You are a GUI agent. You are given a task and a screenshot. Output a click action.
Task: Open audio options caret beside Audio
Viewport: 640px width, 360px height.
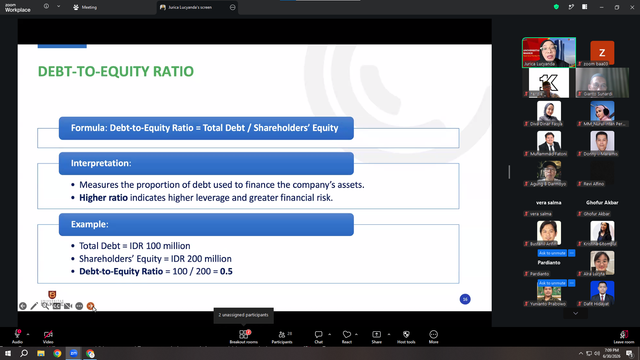click(x=28, y=334)
